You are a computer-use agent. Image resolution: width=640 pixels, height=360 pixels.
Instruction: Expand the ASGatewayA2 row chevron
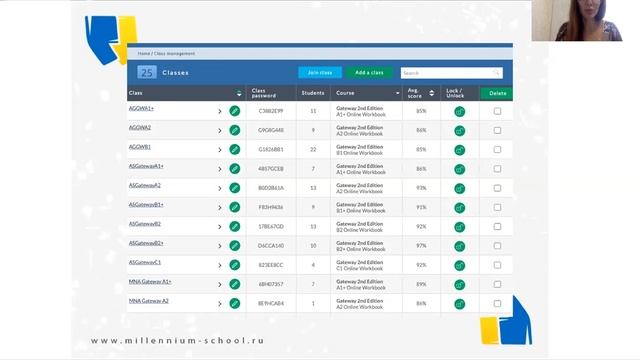tap(220, 188)
